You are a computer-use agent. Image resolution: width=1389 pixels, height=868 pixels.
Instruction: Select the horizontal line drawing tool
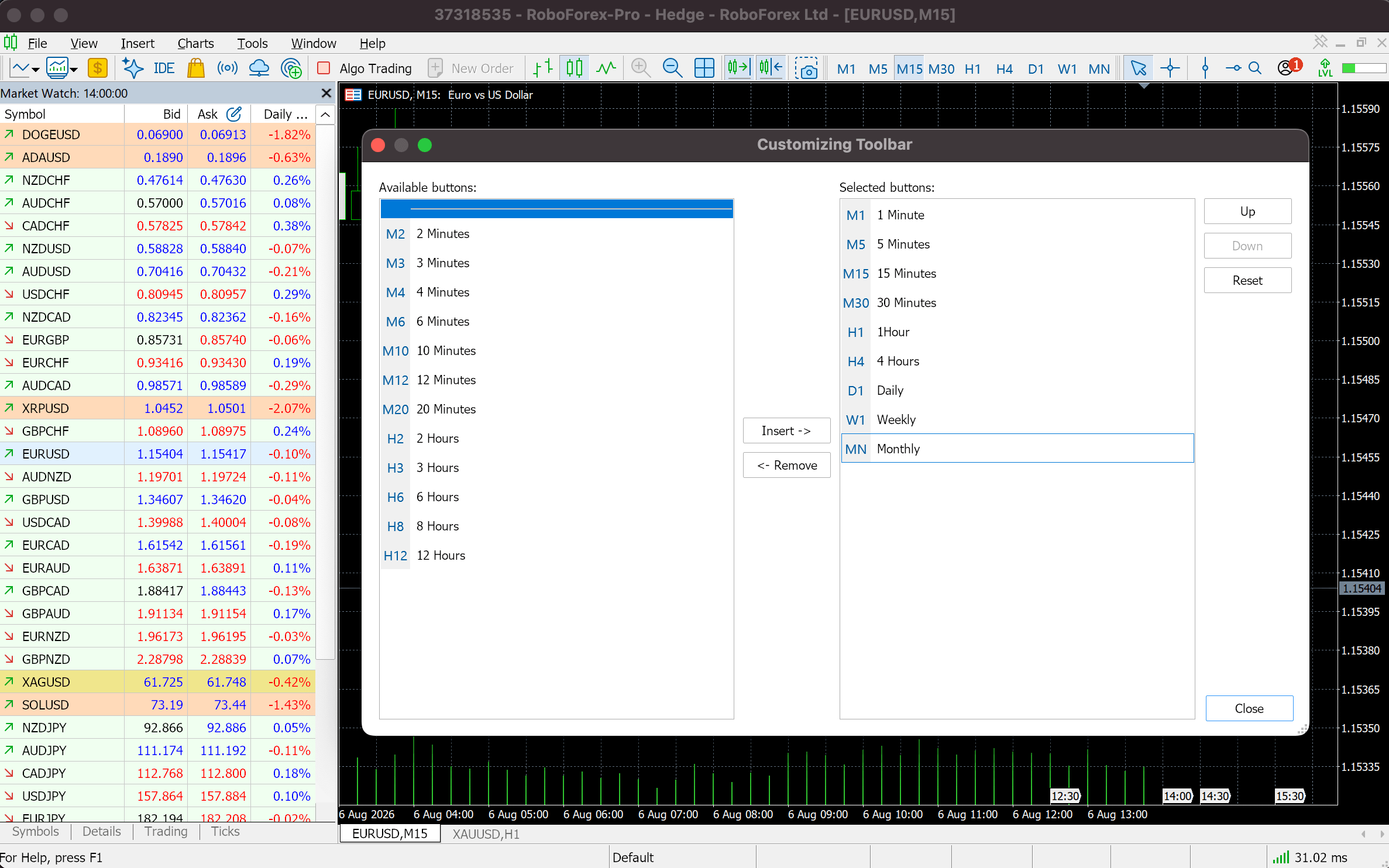coord(1233,68)
